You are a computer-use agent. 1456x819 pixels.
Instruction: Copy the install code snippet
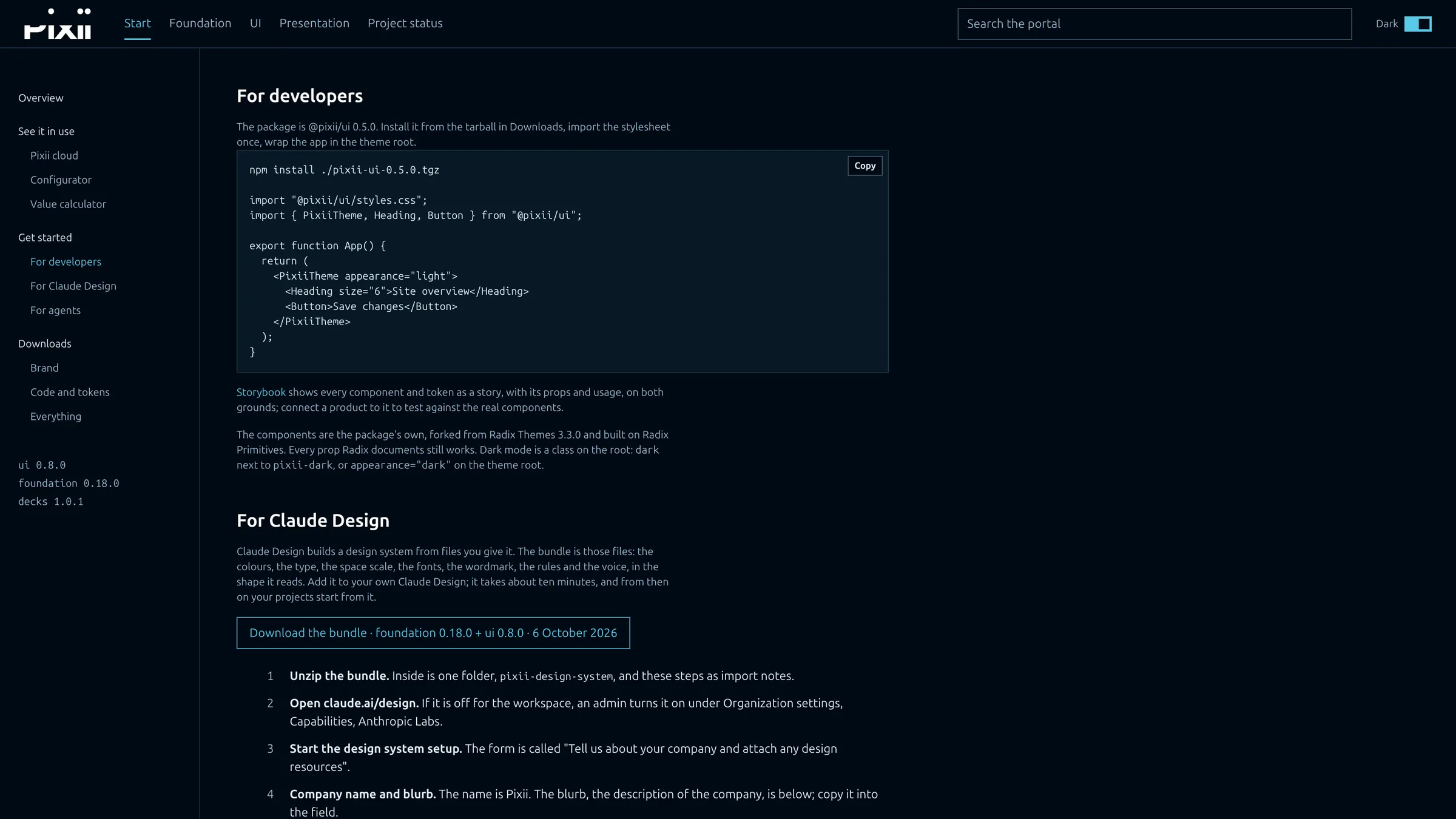[864, 166]
